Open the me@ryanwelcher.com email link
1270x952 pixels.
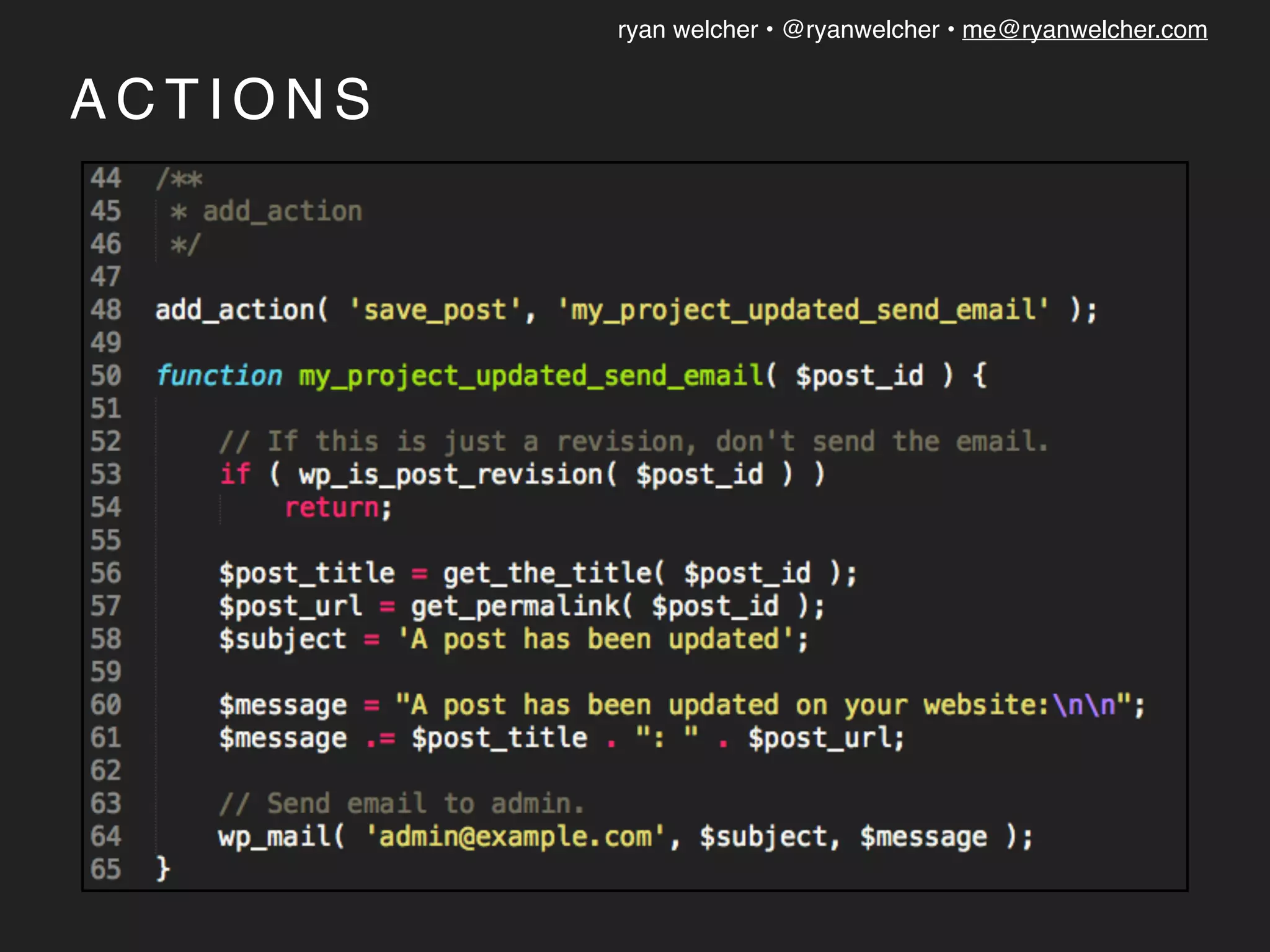tap(1085, 30)
